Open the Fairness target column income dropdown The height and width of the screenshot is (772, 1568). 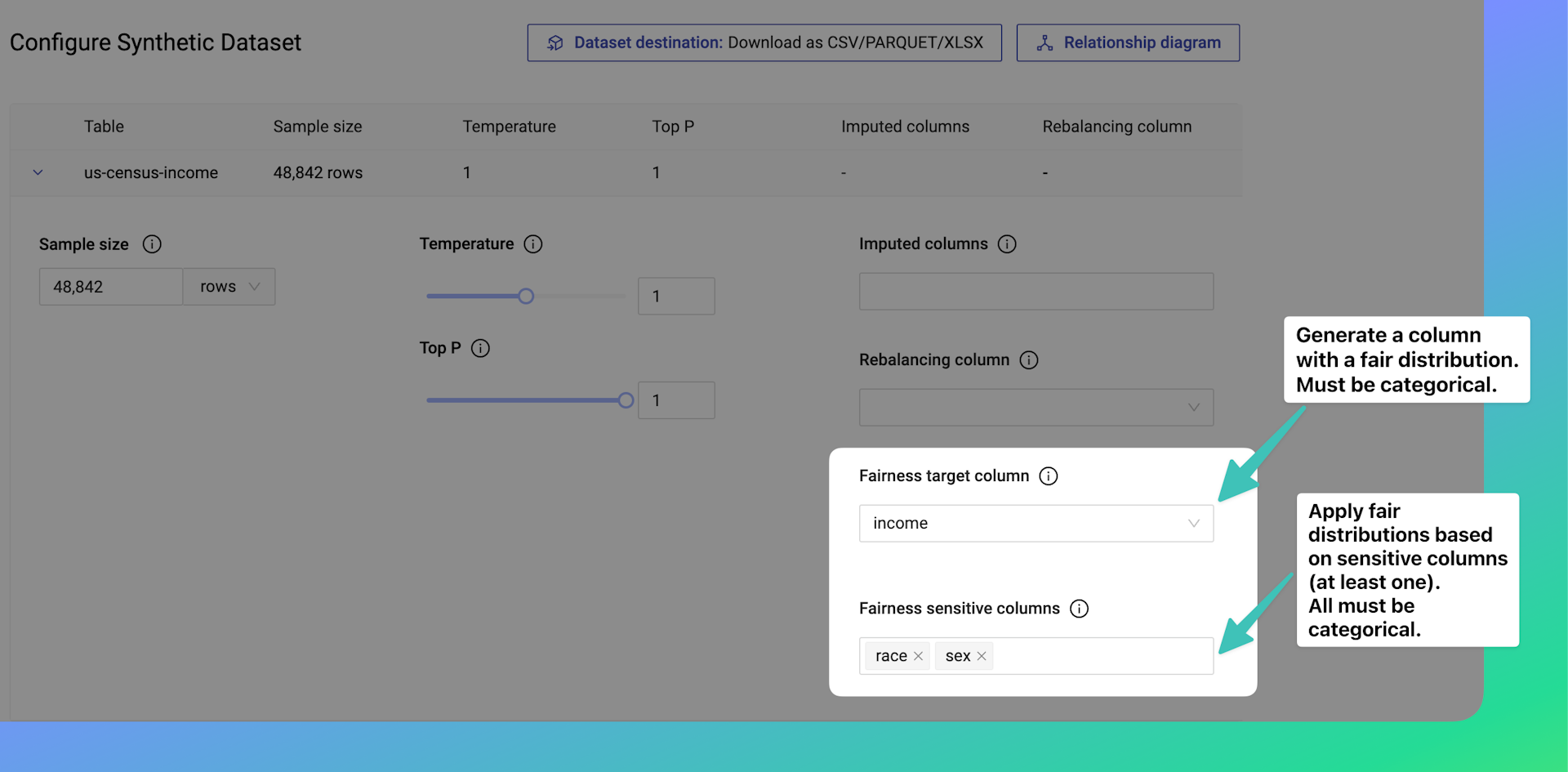tap(1036, 523)
